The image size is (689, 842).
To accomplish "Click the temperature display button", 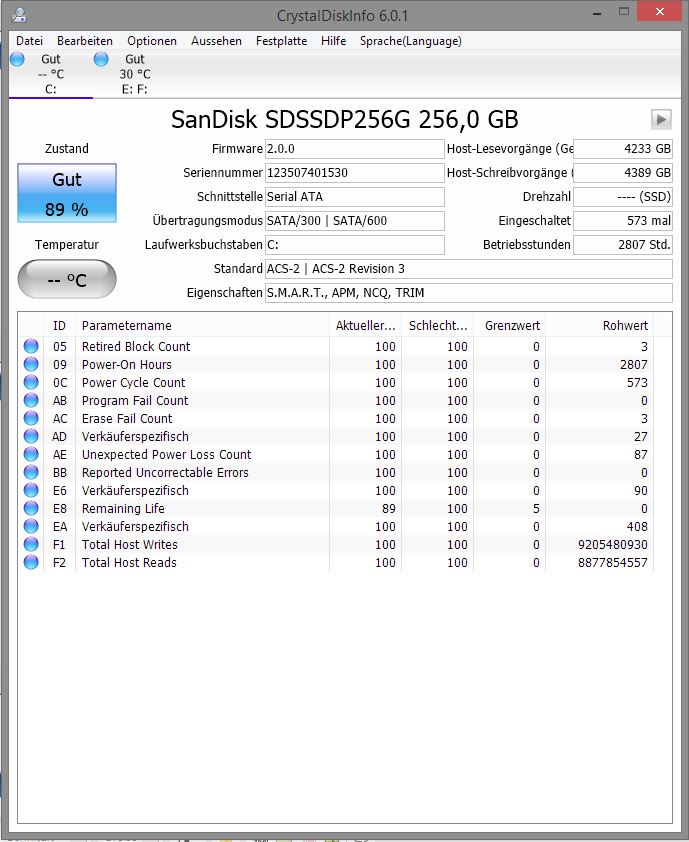I will (67, 279).
